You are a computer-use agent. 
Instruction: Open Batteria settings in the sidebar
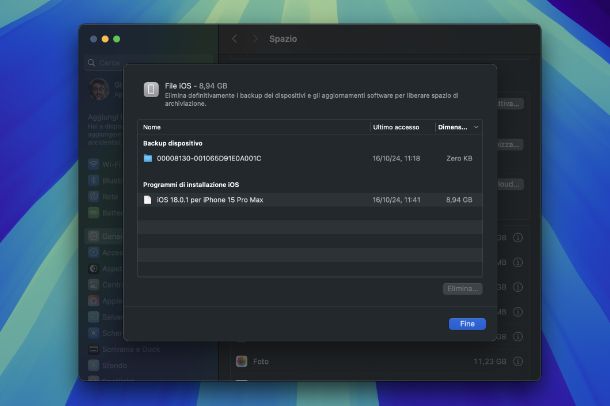pos(104,213)
